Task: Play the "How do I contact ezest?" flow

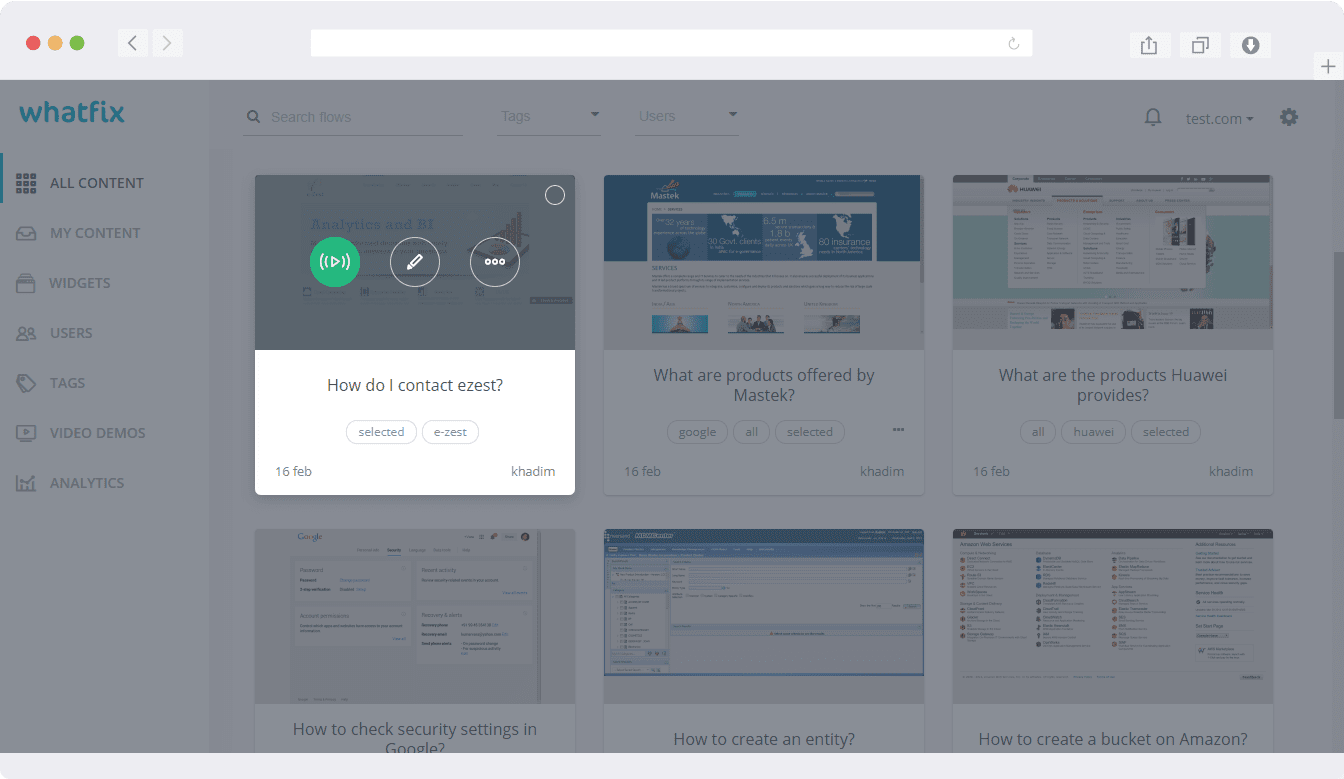Action: click(x=335, y=262)
